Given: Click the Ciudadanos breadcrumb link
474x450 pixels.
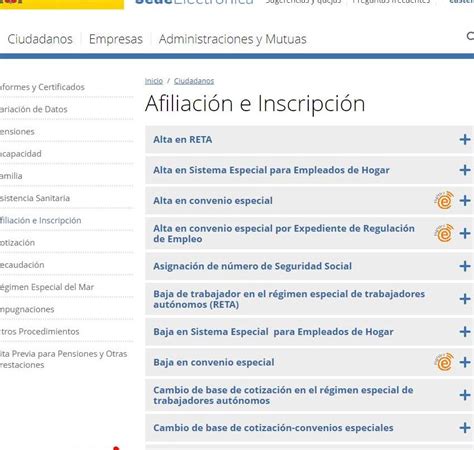Looking at the screenshot, I should pyautogui.click(x=194, y=81).
